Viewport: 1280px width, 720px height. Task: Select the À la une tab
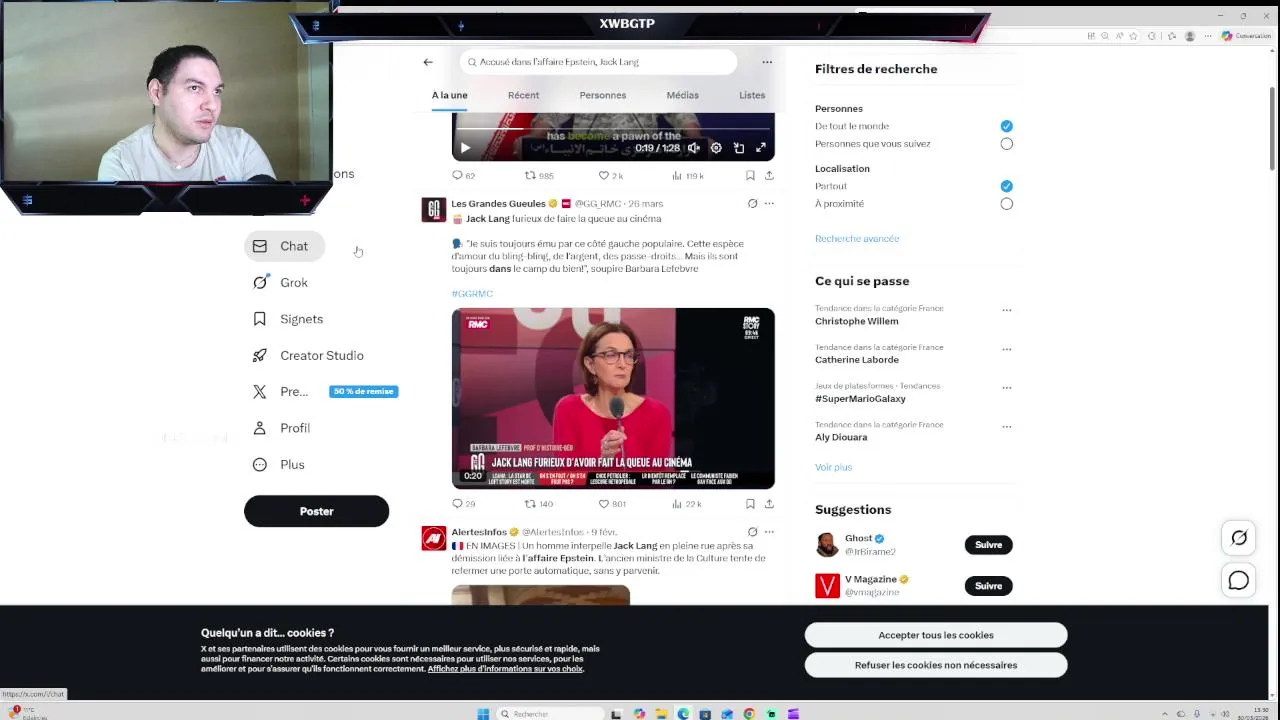(449, 95)
